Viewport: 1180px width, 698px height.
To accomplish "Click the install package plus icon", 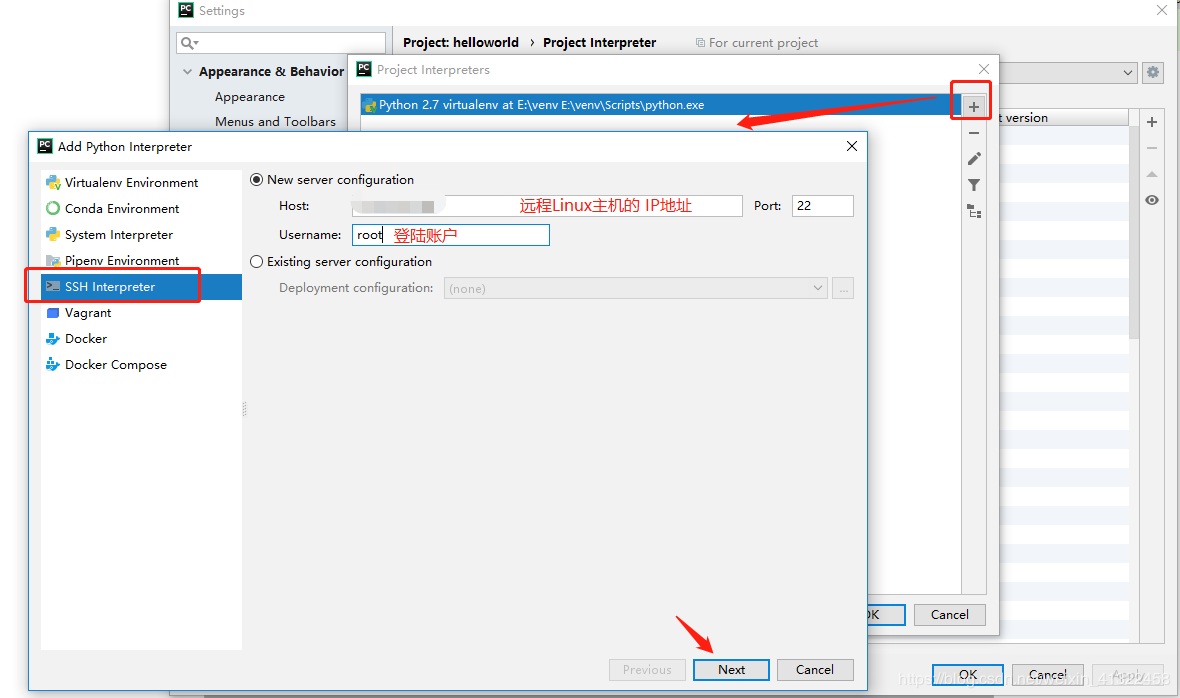I will [1151, 121].
